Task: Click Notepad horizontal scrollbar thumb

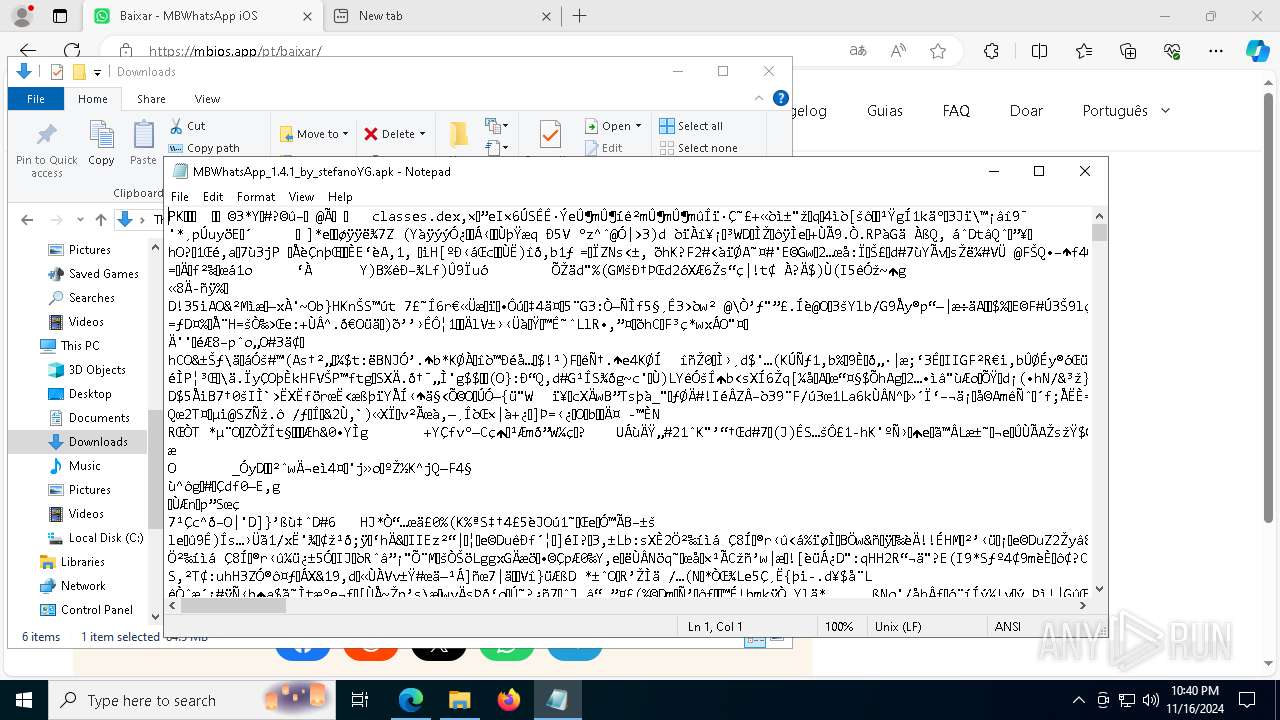Action: (233, 605)
